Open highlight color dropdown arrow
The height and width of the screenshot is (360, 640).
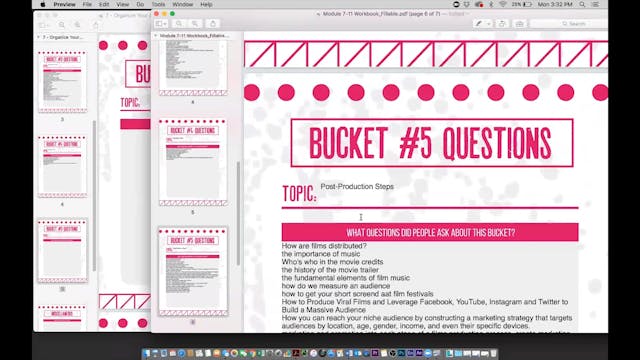[488, 24]
